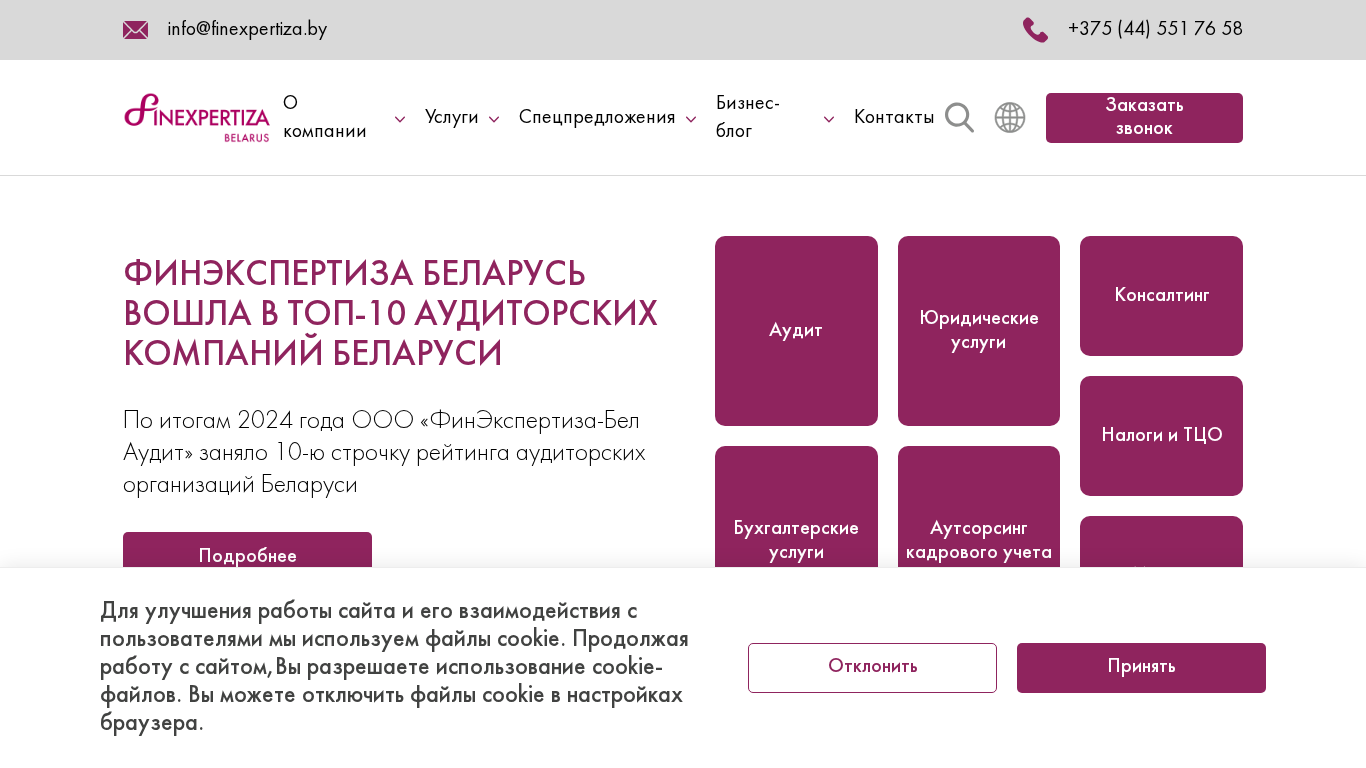Click the paragraph starting 'По итогам 2024 года'
Screen dimensions: 1366x768
(385, 452)
